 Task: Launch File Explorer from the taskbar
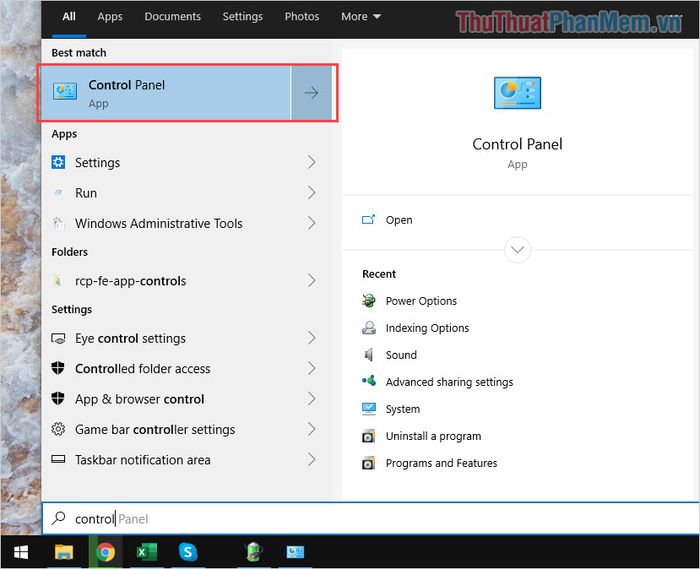[x=64, y=552]
